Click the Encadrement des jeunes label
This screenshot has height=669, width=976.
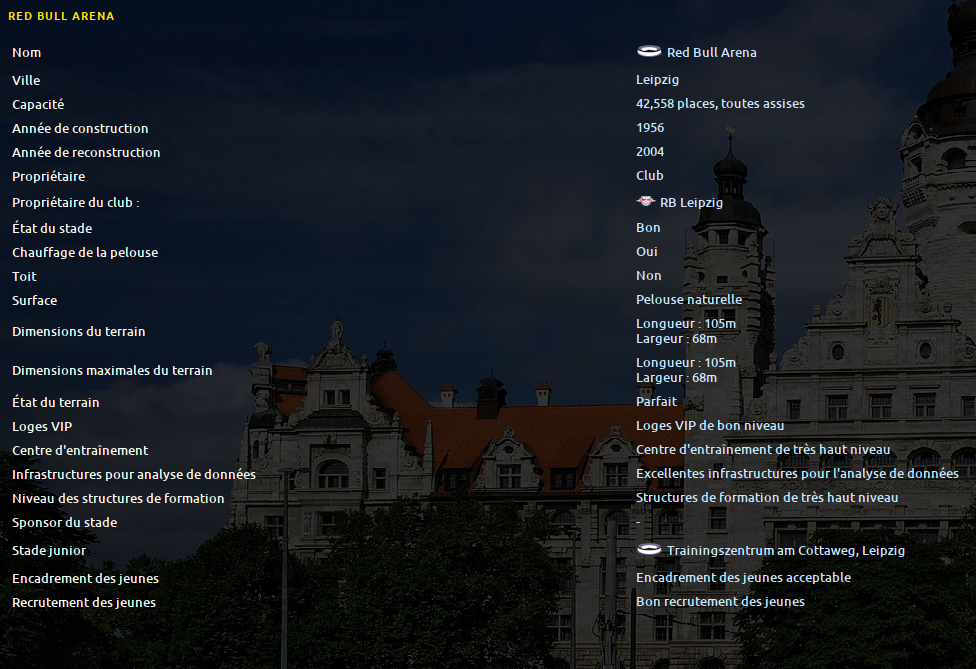[85, 579]
